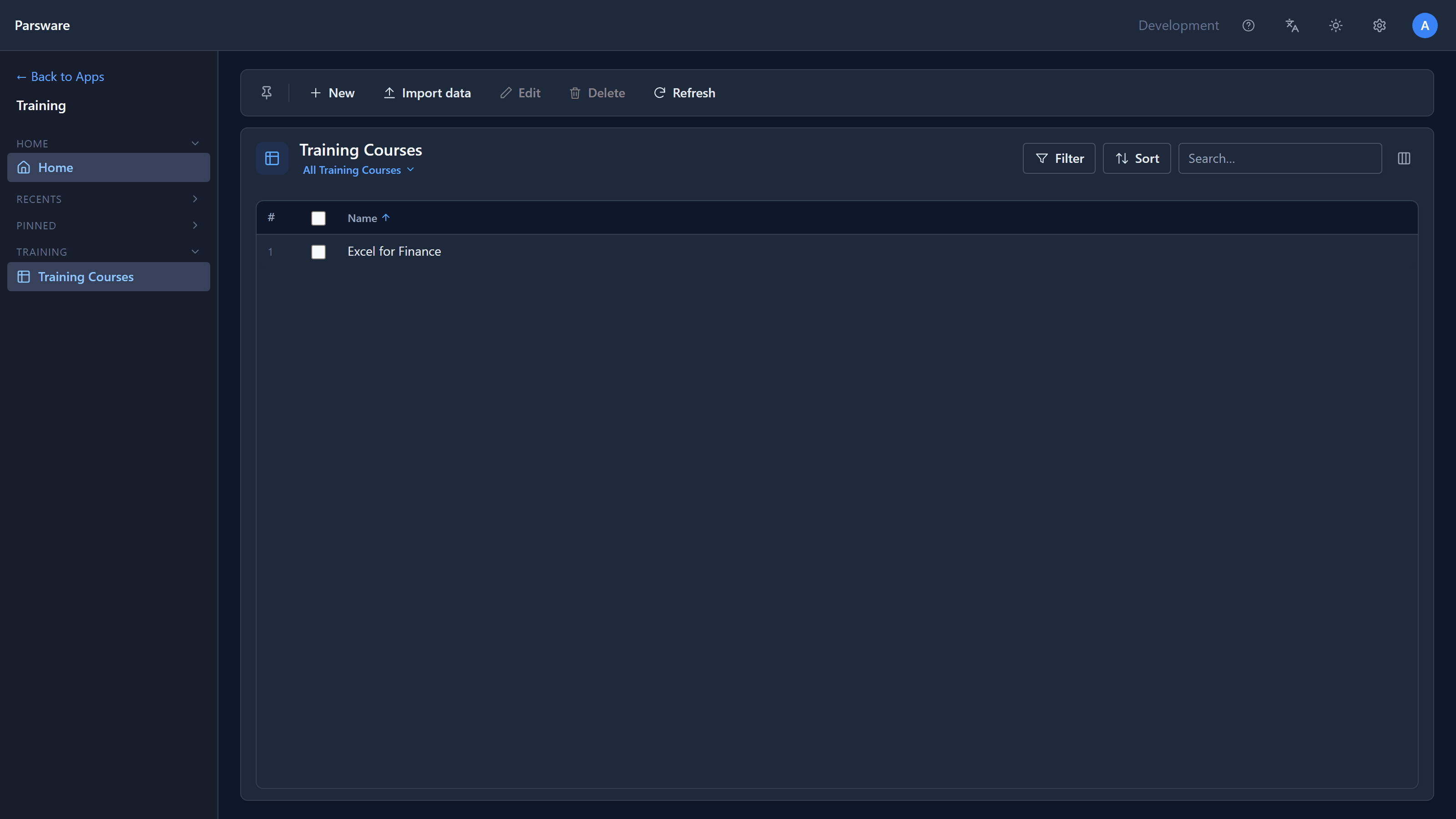Image resolution: width=1456 pixels, height=819 pixels.
Task: Click New to create a course
Action: tap(332, 93)
